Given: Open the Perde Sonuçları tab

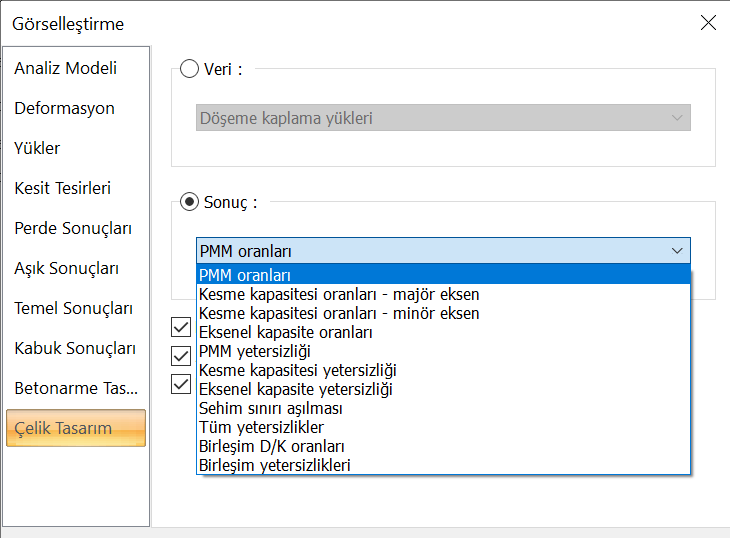Looking at the screenshot, I should coord(73,228).
